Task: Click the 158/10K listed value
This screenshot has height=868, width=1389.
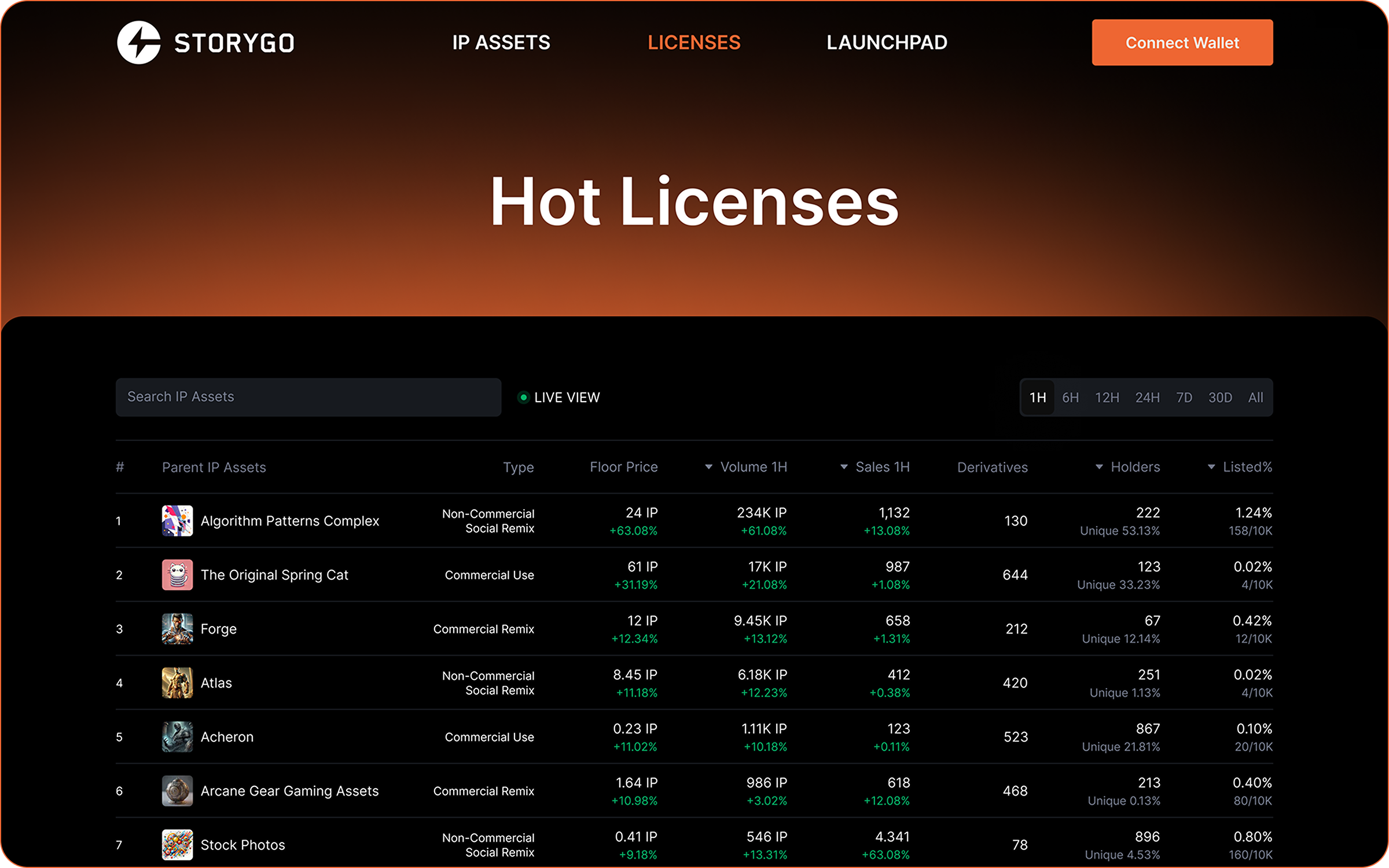Action: tap(1250, 531)
